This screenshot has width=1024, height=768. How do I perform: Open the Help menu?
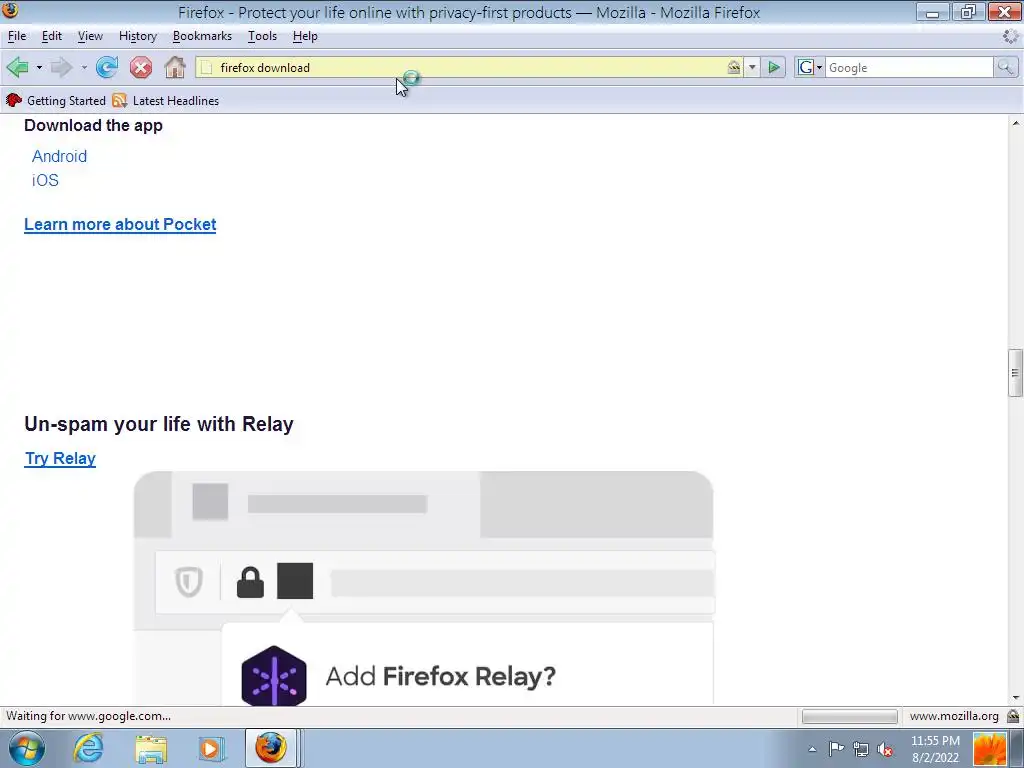[x=305, y=36]
